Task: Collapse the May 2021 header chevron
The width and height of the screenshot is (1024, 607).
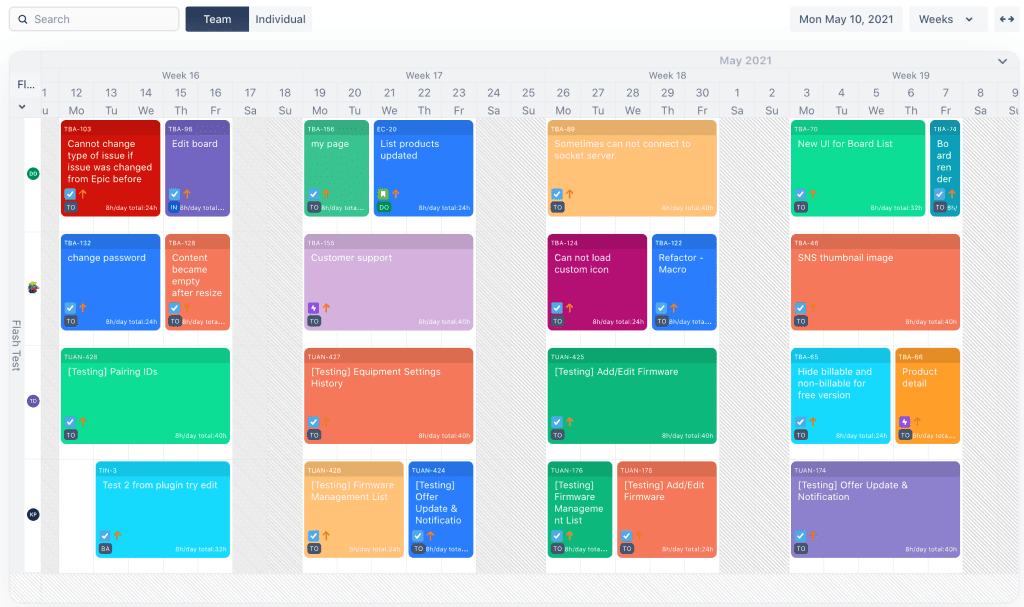Action: point(1002,61)
